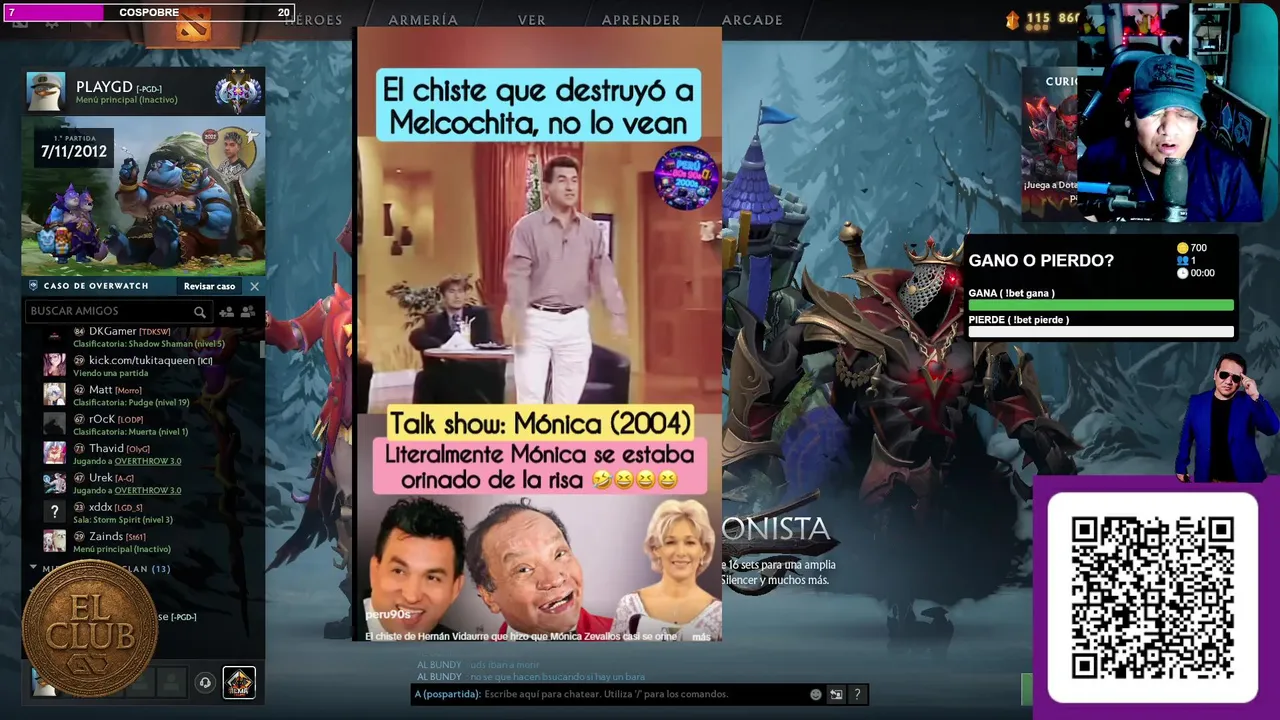Image resolution: width=1280 pixels, height=720 pixels.
Task: Click the A (pospartida) chat channel label
Action: tap(447, 694)
